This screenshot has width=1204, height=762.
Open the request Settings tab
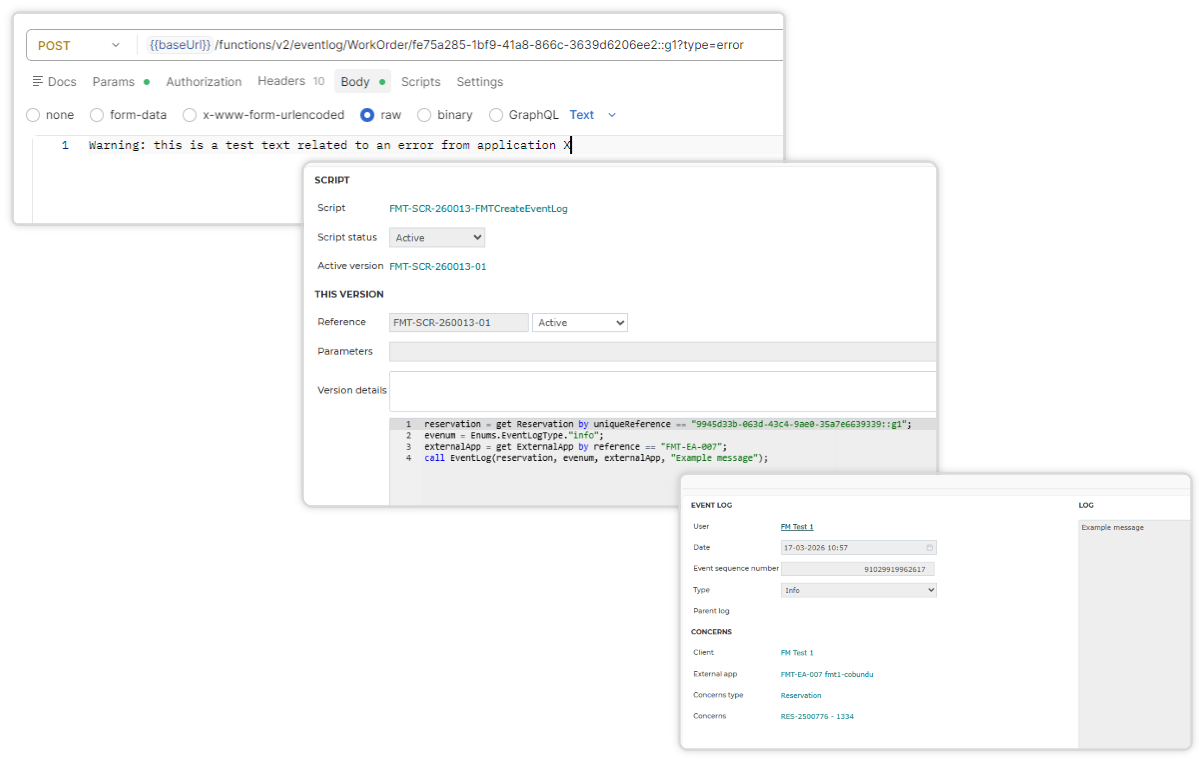coord(480,82)
